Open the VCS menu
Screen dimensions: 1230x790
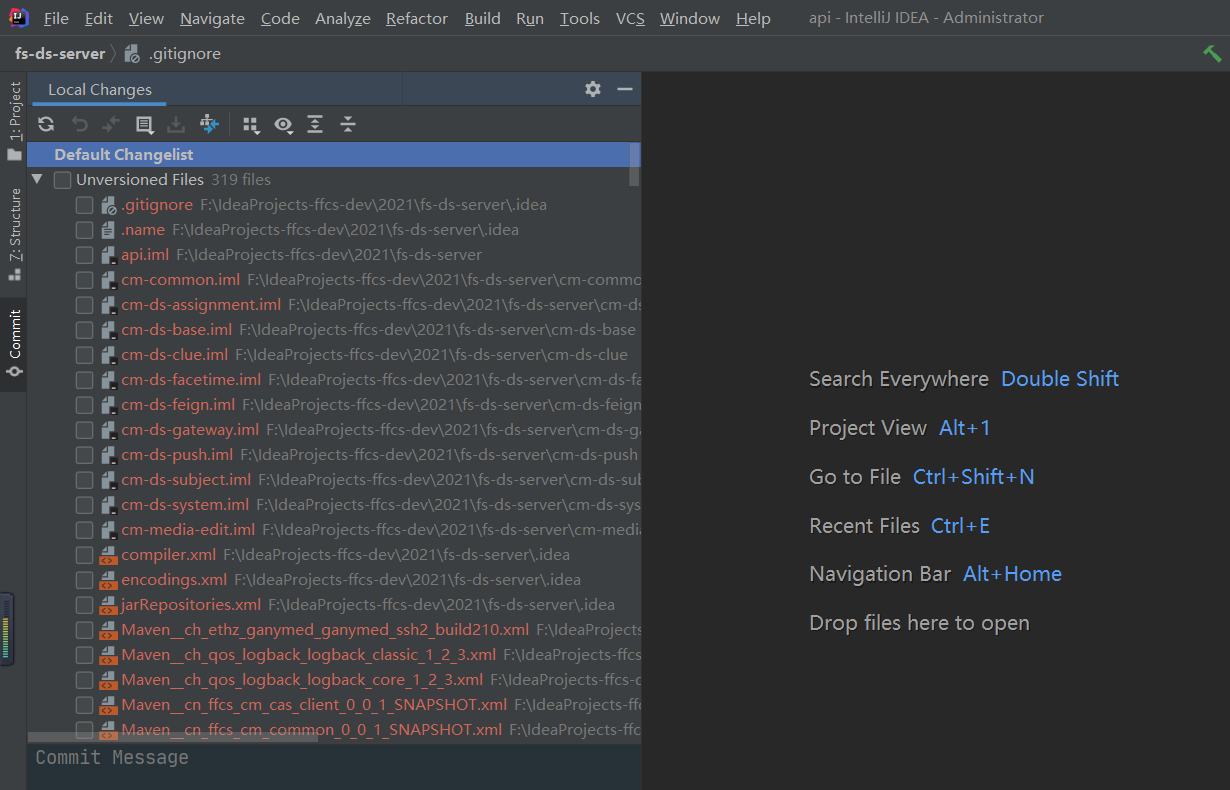(x=630, y=18)
